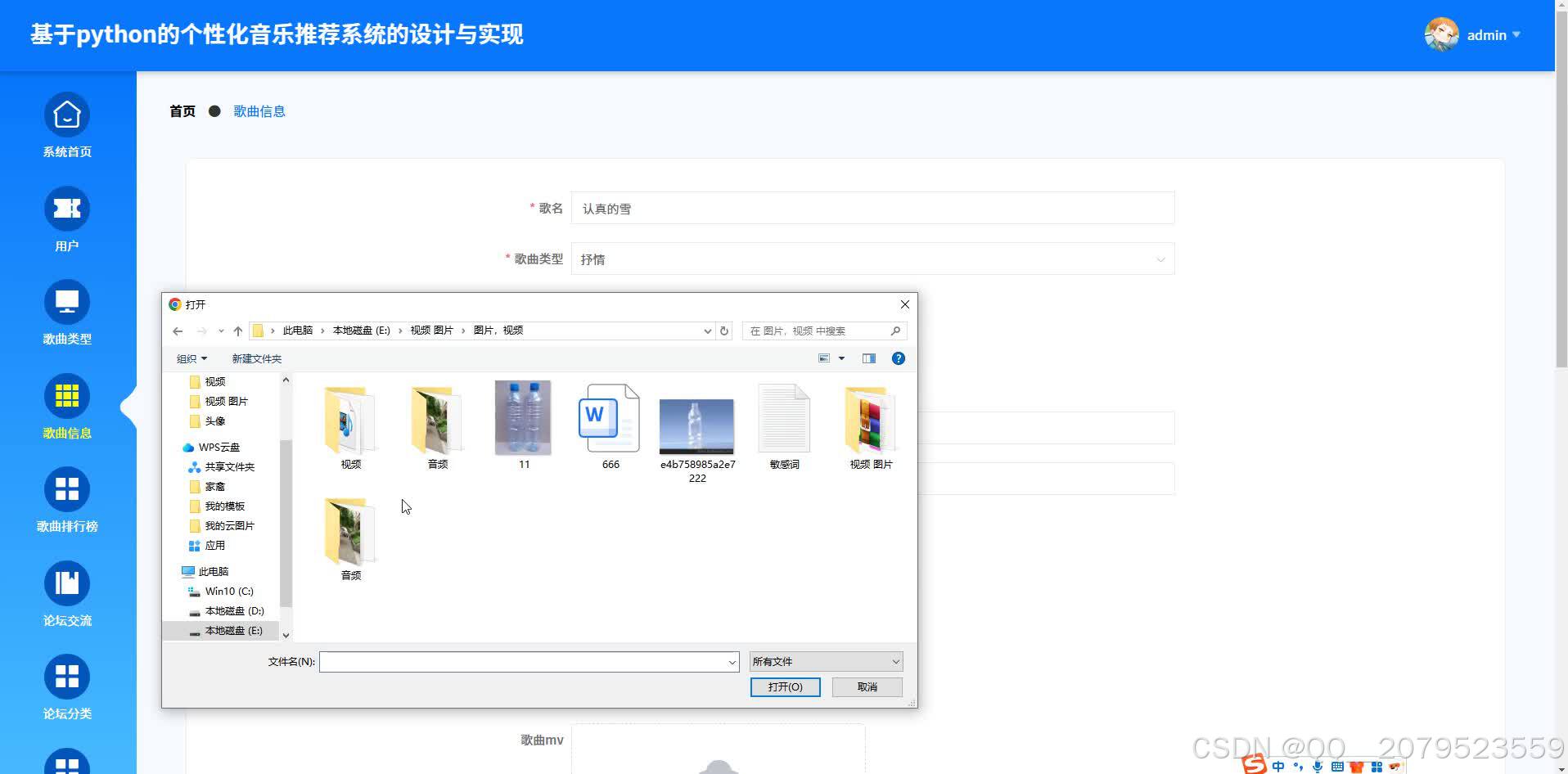Screen dimensions: 1568x774
Task: Click the 取消 cancel button
Action: click(x=866, y=686)
